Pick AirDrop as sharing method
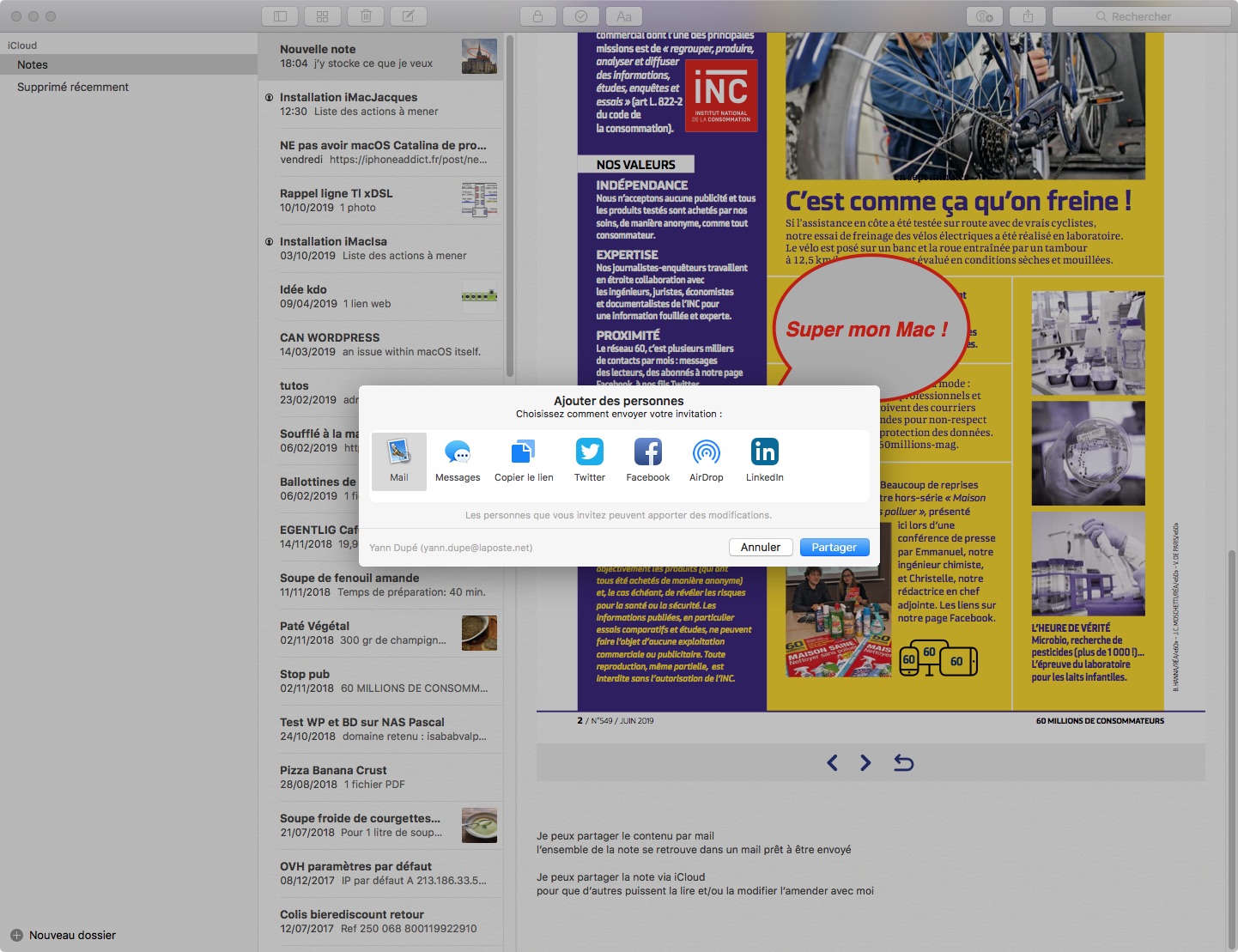This screenshot has height=952, width=1238. (707, 461)
